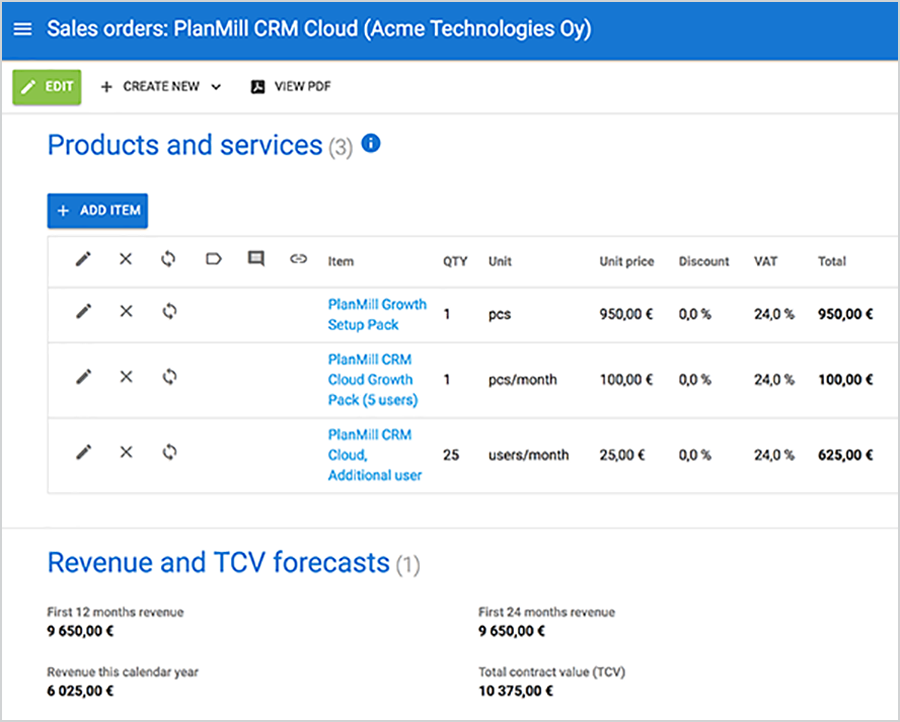The height and width of the screenshot is (722, 900).
Task: Click the pcs/month unit cell
Action: 522,380
